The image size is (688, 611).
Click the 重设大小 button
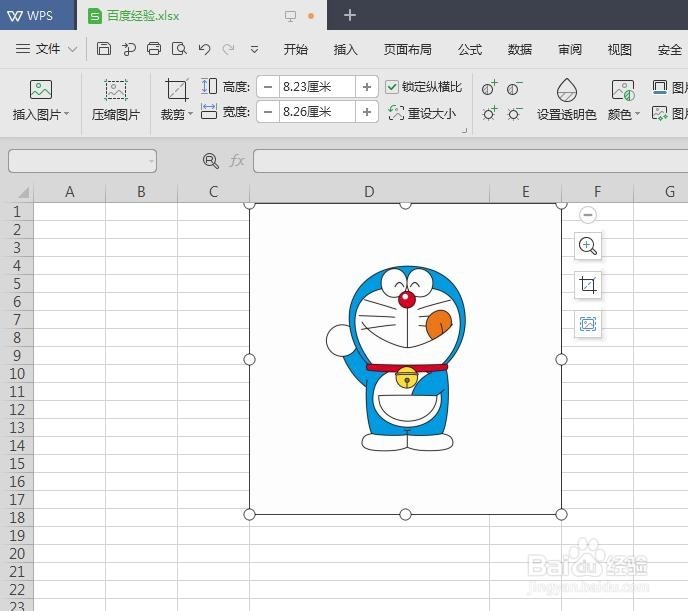click(422, 113)
